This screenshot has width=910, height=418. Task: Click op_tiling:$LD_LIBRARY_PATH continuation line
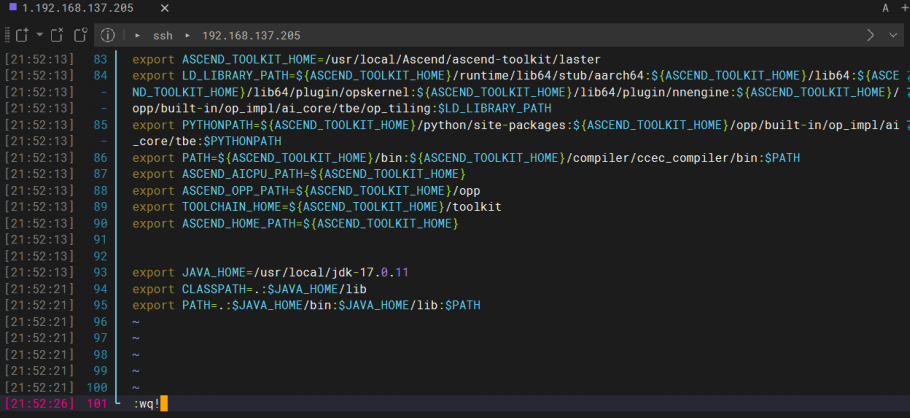tap(342, 109)
